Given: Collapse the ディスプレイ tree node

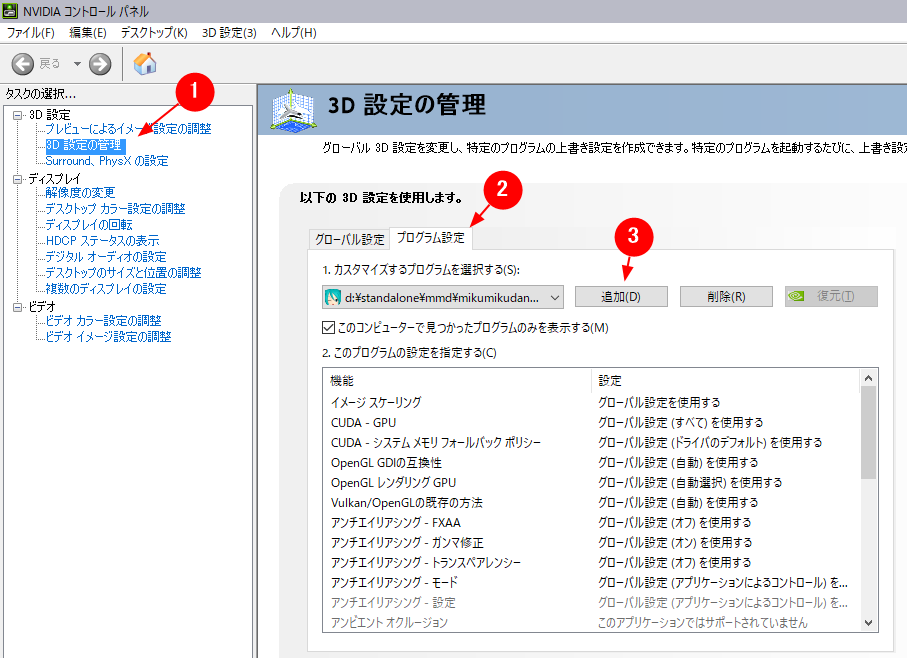Looking at the screenshot, I should coord(17,179).
